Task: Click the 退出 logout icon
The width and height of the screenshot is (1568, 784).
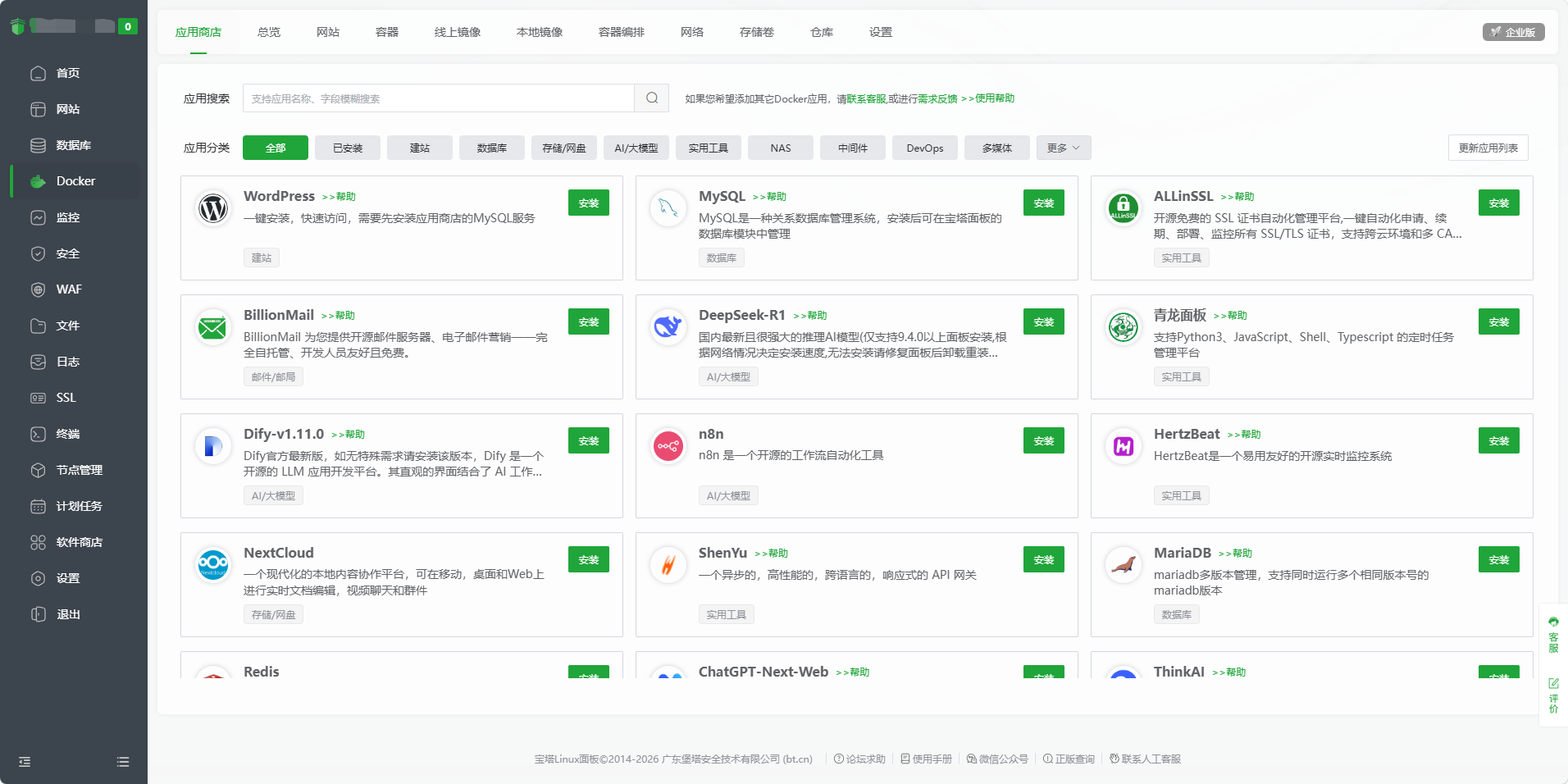Action: tap(38, 614)
